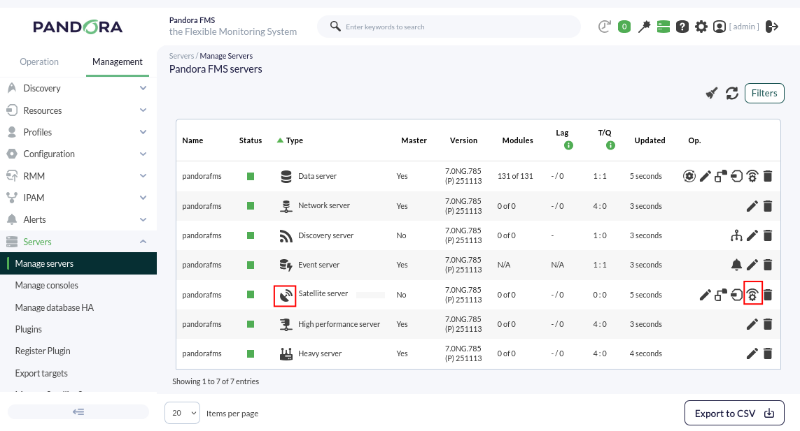Click the Name column header
This screenshot has height=431, width=800.
[x=192, y=140]
